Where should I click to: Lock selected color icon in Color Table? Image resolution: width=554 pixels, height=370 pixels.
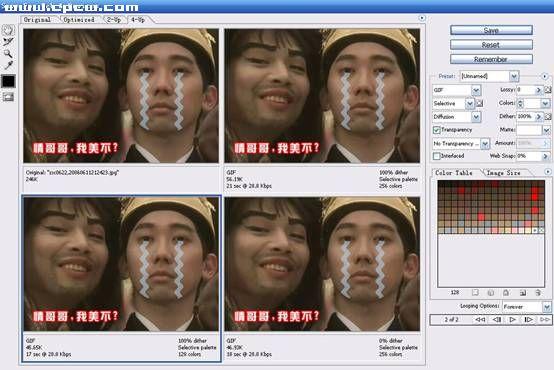506,293
